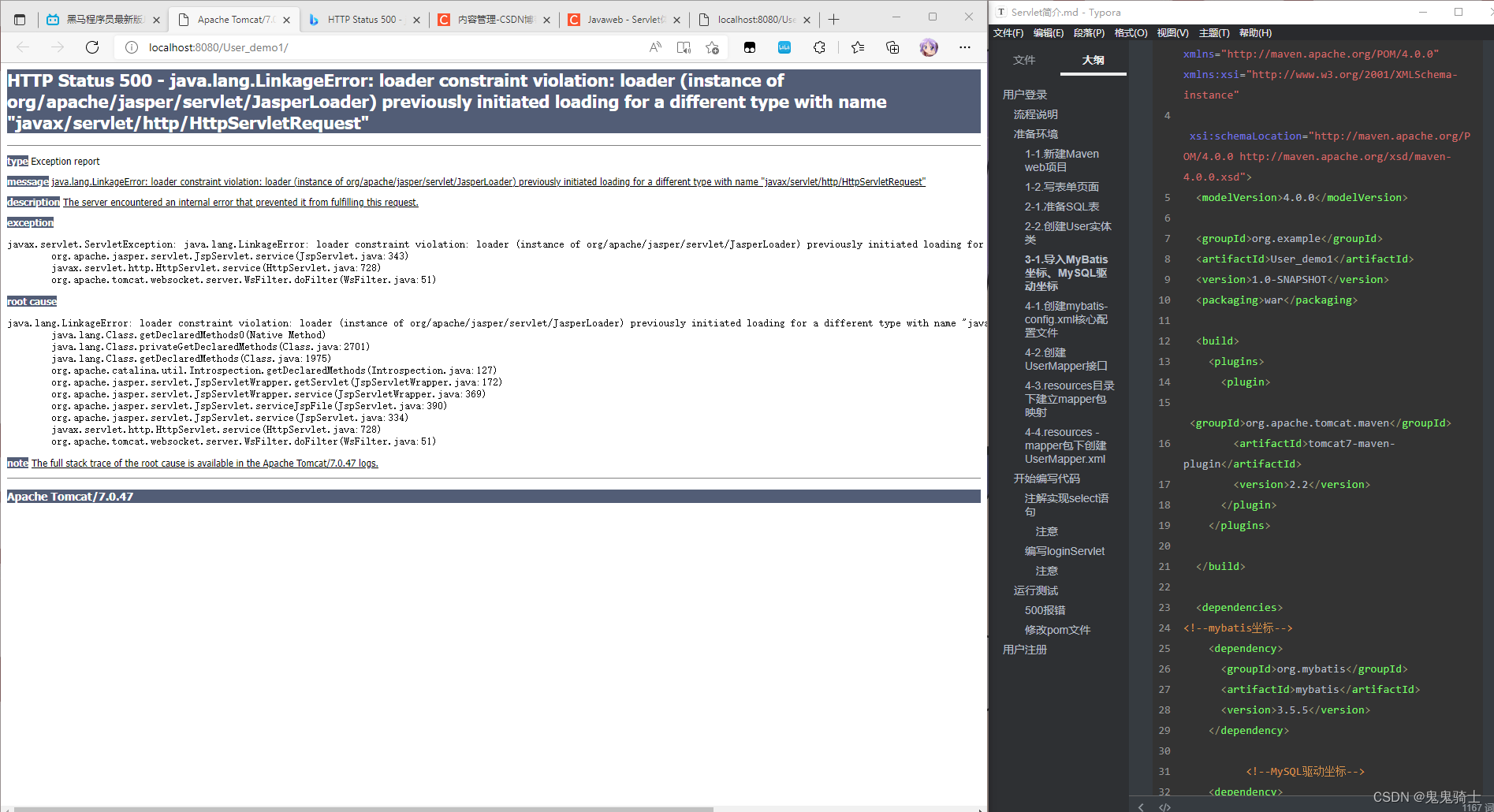Open the user profile avatar

click(929, 47)
